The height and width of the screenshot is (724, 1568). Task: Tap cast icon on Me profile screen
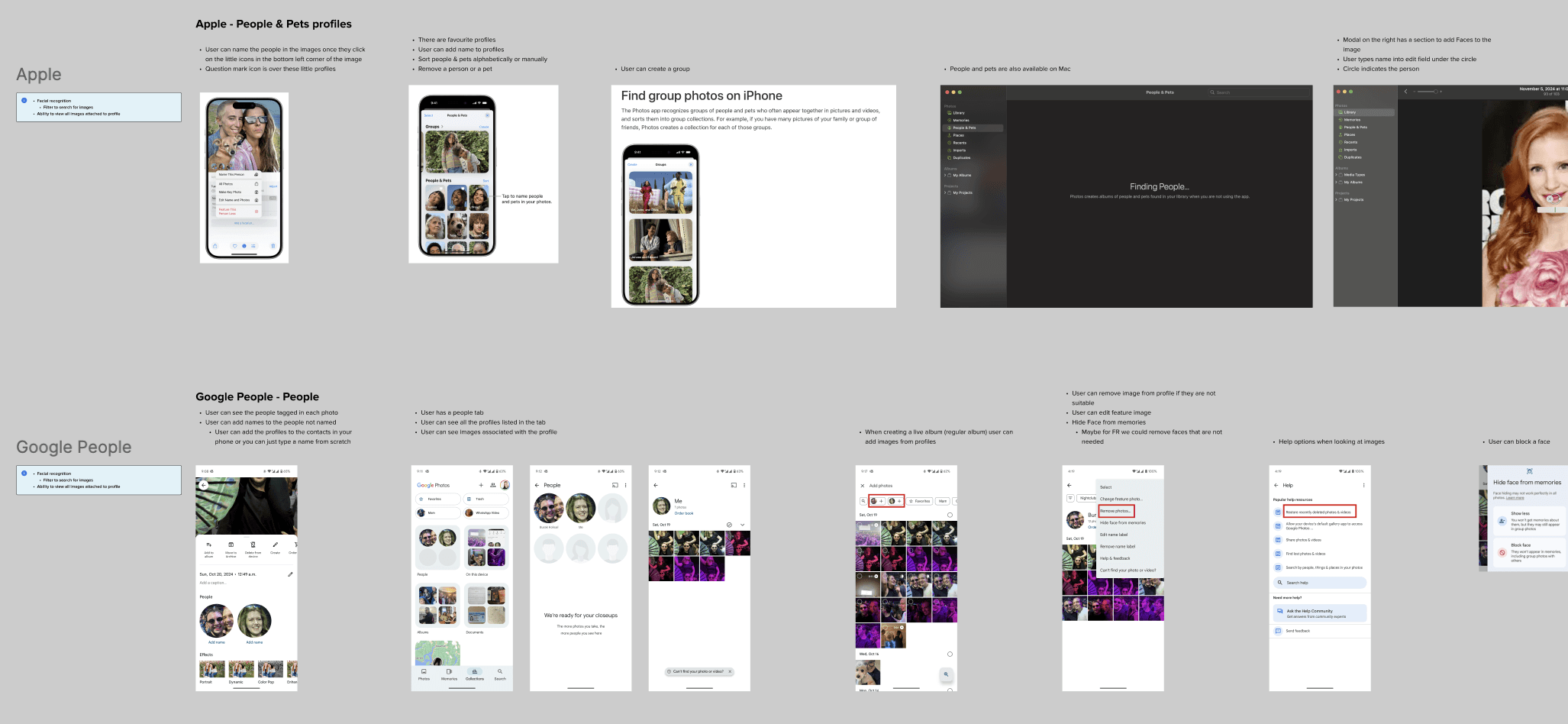[734, 485]
